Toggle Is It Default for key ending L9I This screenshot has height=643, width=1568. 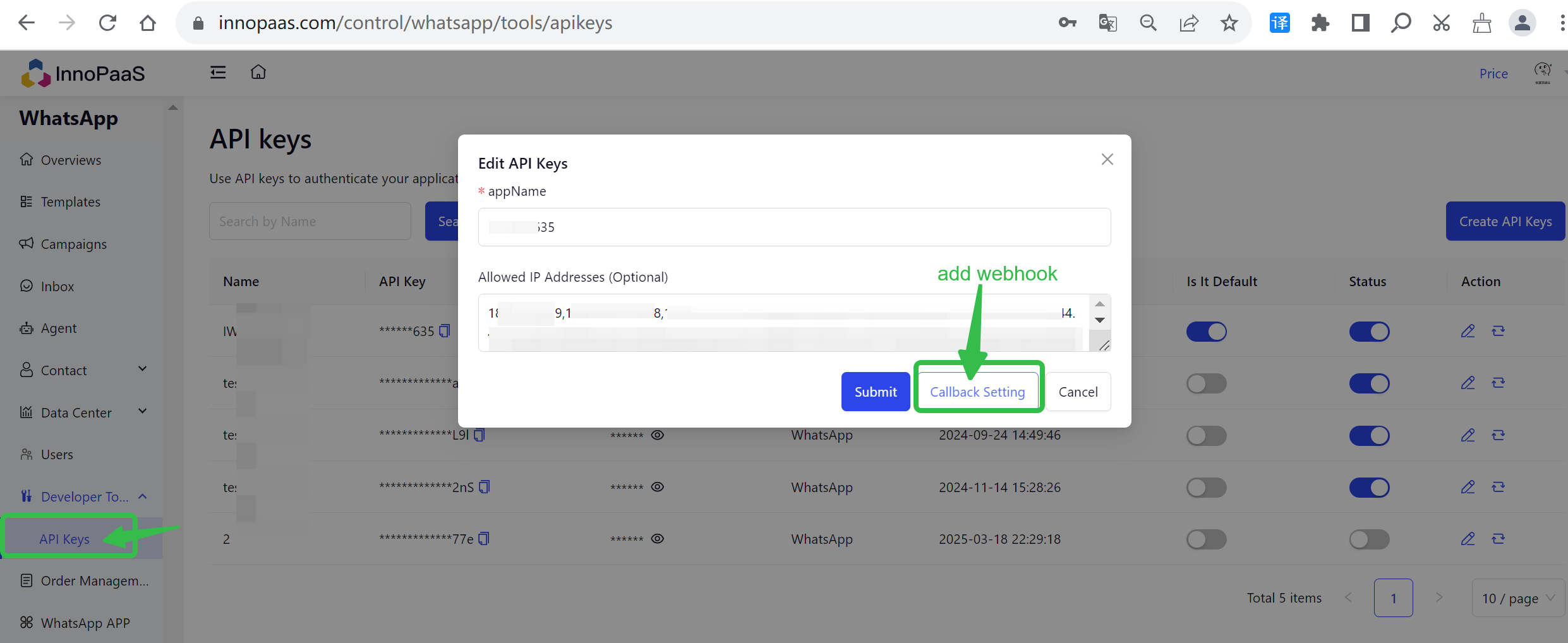[1206, 435]
